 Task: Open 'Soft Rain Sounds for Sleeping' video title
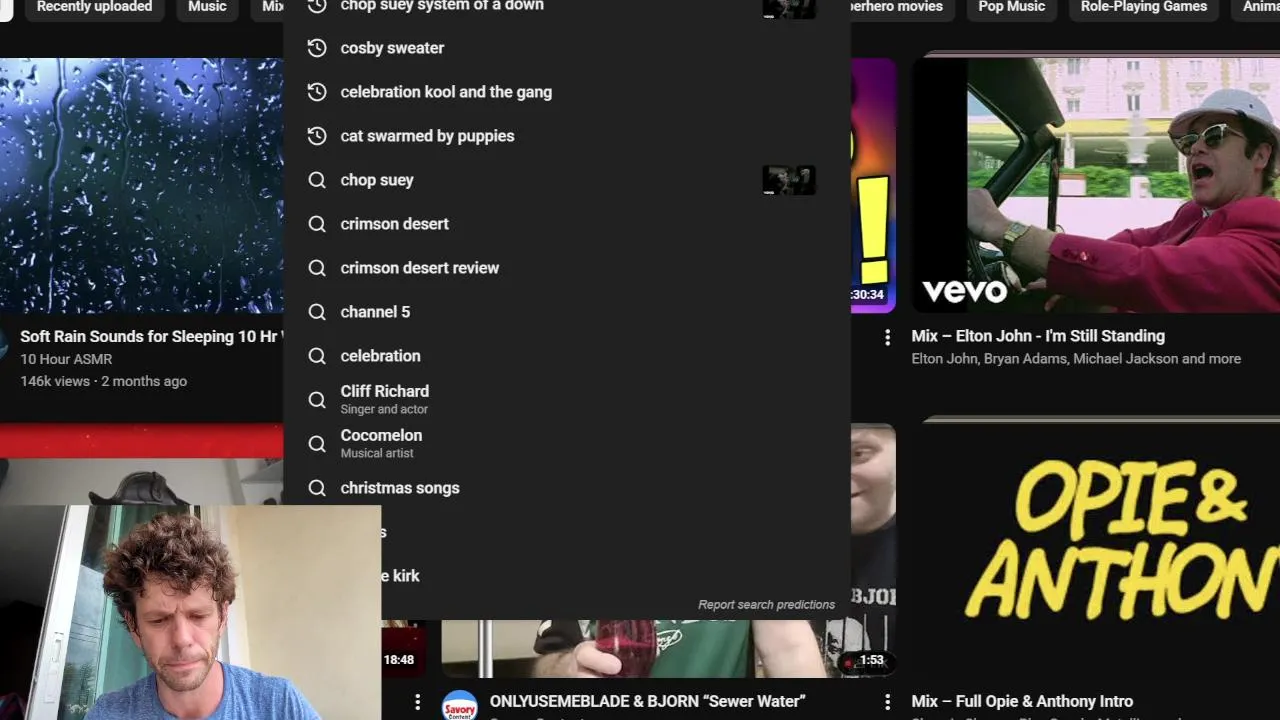[x=151, y=337]
